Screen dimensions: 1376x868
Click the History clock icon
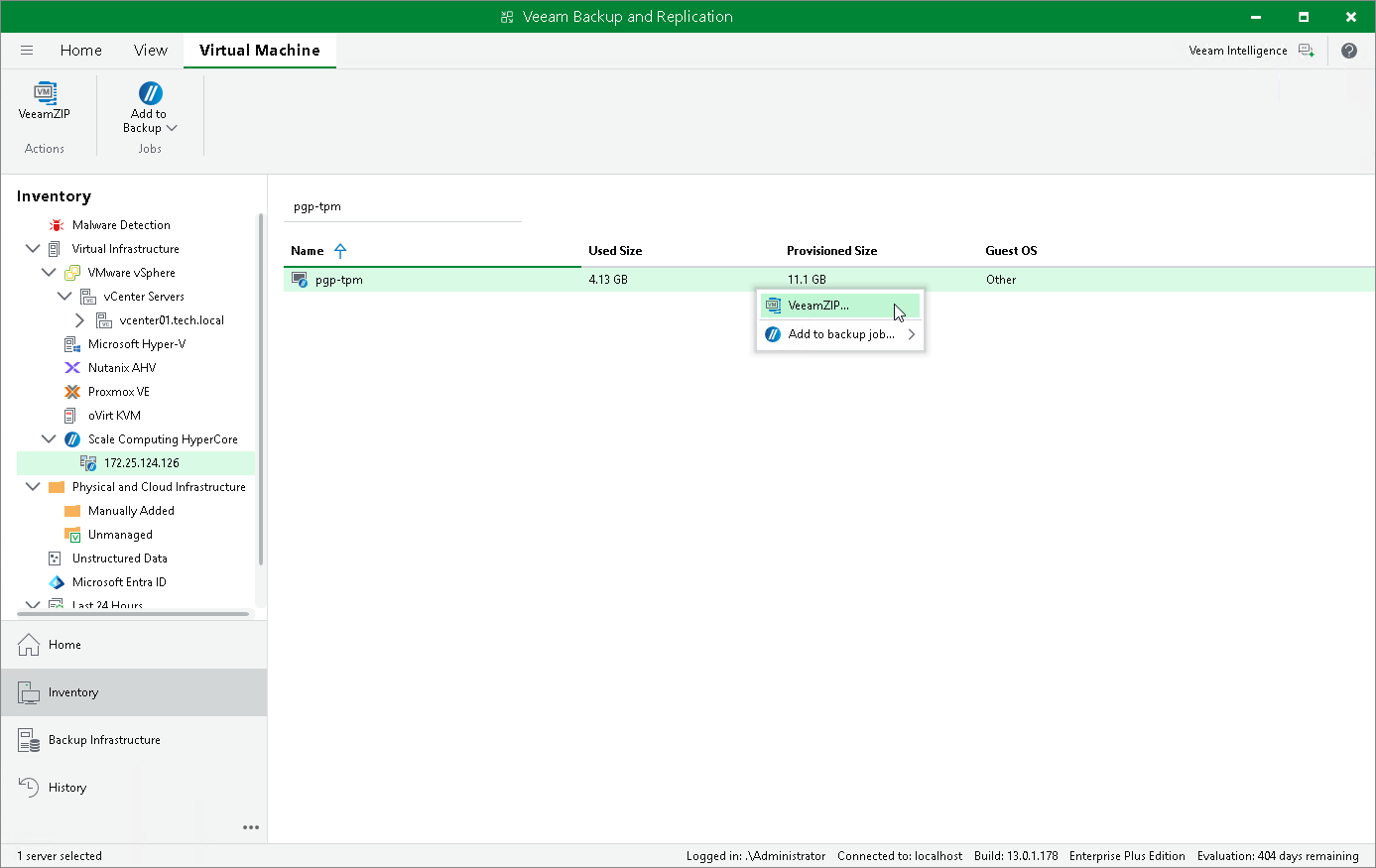pyautogui.click(x=29, y=788)
